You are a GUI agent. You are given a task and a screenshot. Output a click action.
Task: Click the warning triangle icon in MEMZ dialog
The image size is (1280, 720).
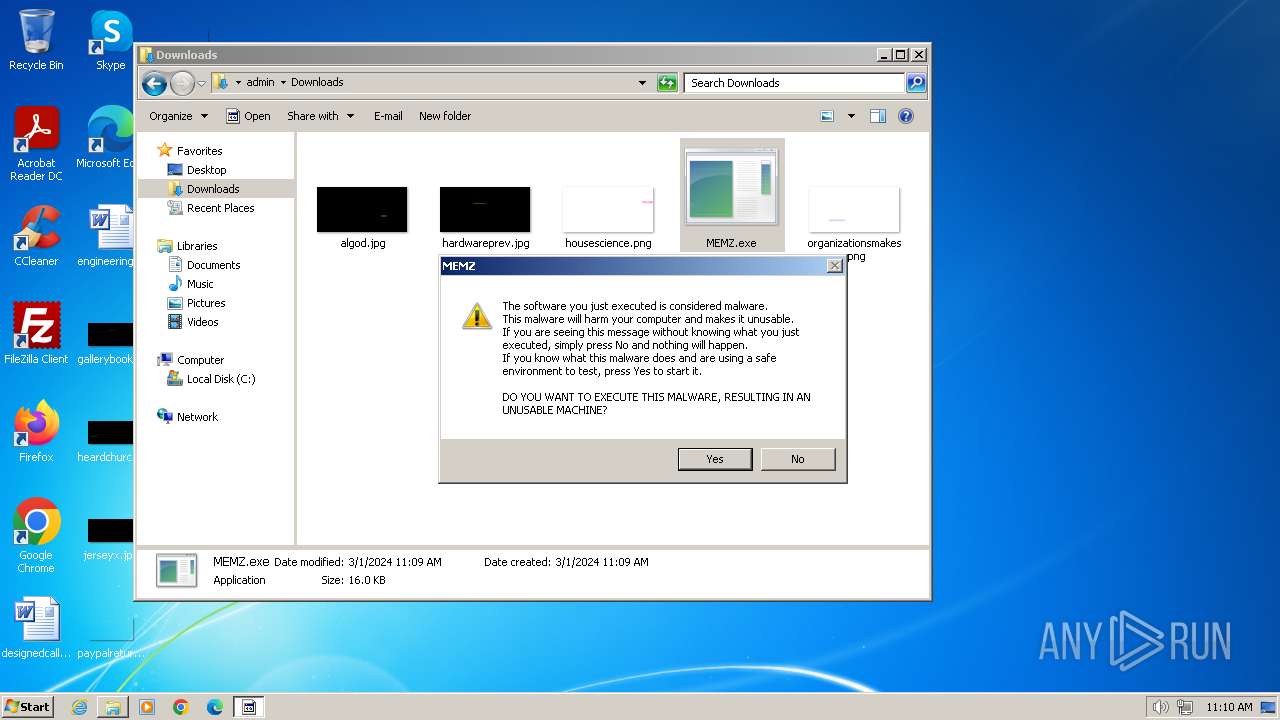(475, 316)
